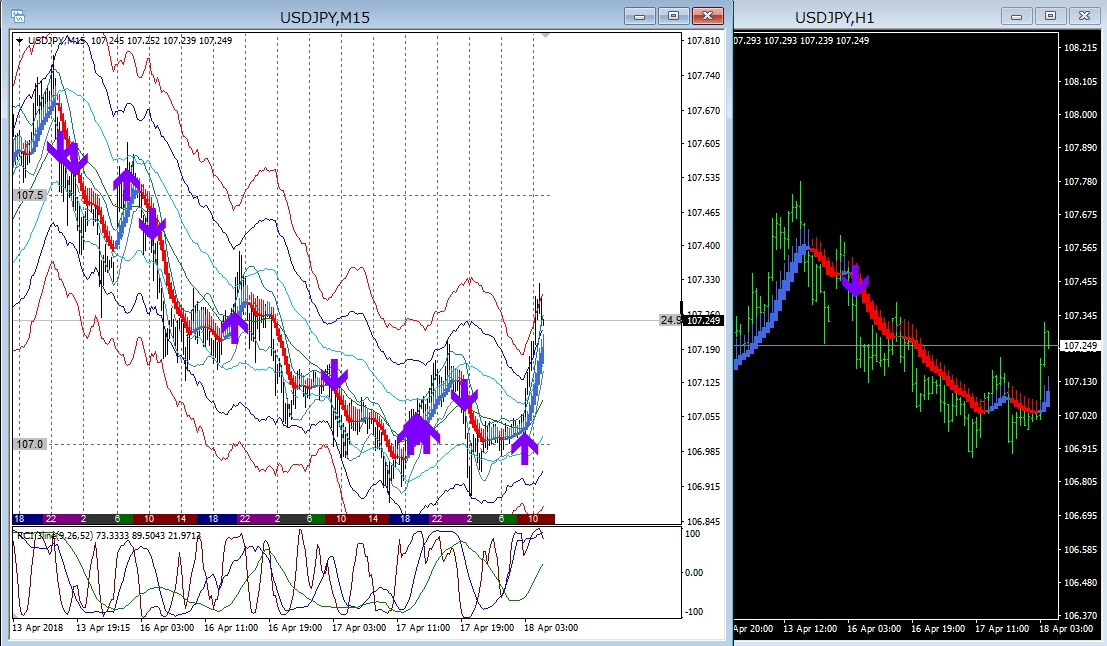Click the 13 Apr 19:15 time label
Screen dimensions: 1107x646
[x=103, y=628]
